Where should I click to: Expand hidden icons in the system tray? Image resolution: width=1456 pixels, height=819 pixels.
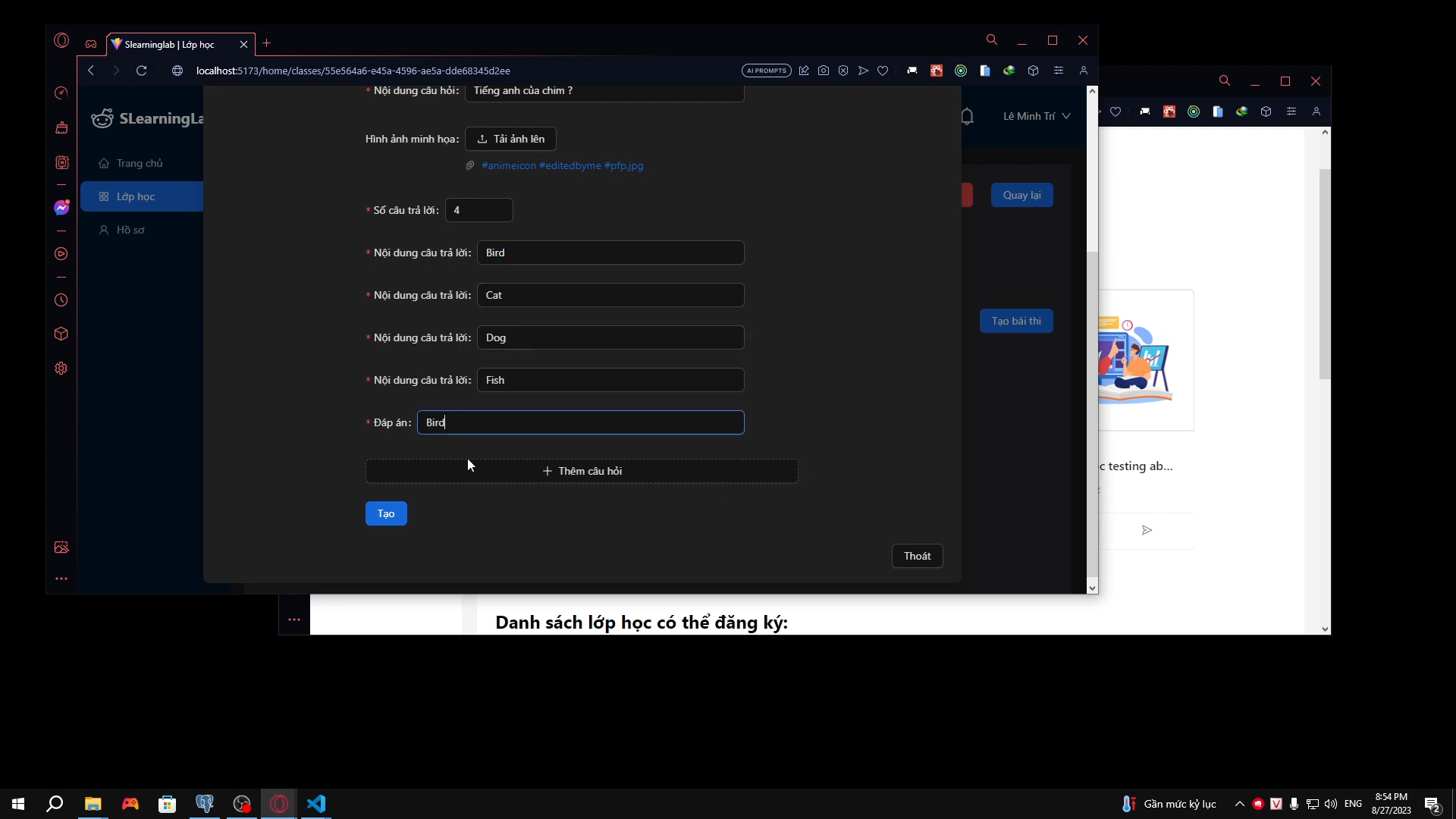[1238, 805]
